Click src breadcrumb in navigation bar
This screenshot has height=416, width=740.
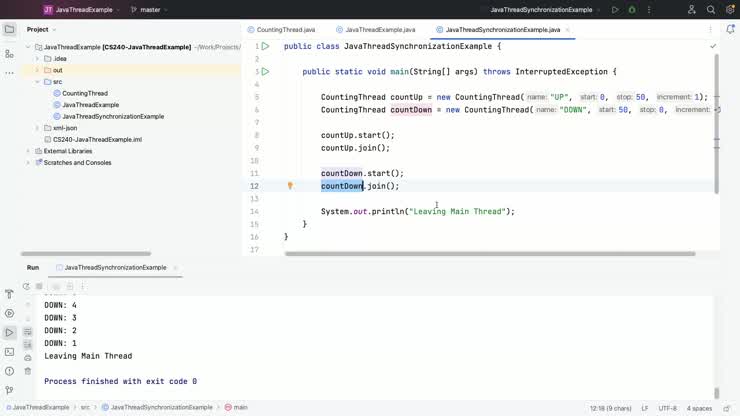[x=85, y=408]
